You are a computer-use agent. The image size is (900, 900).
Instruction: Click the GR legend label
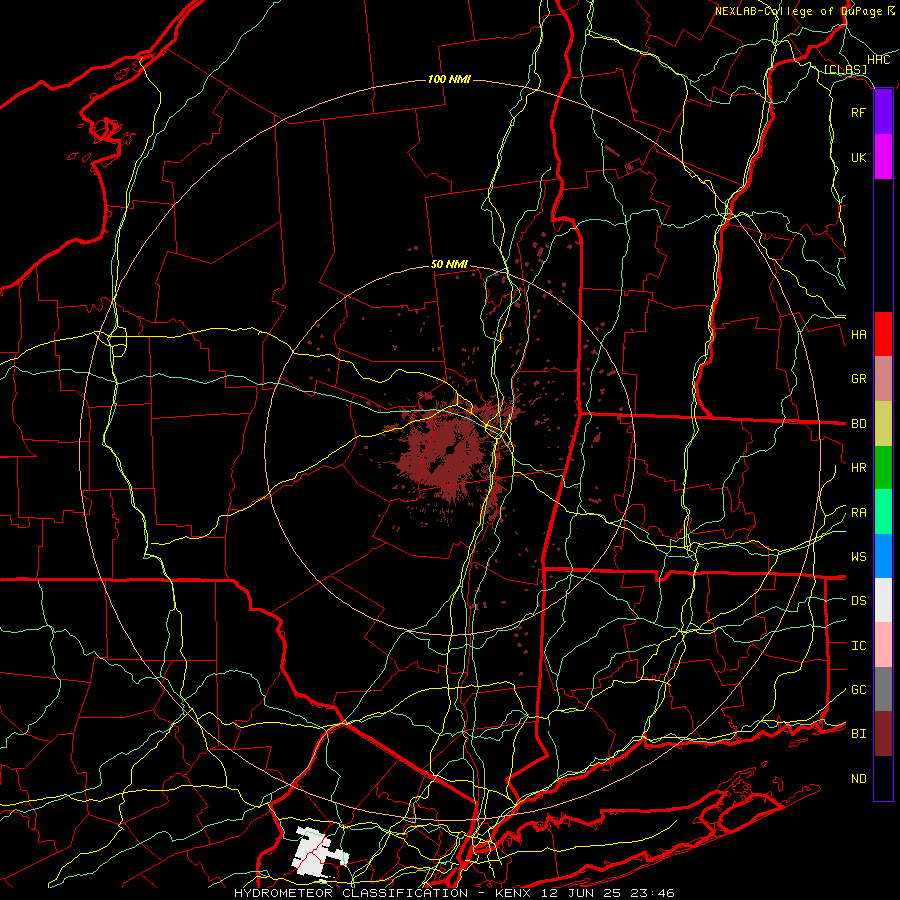(x=858, y=379)
